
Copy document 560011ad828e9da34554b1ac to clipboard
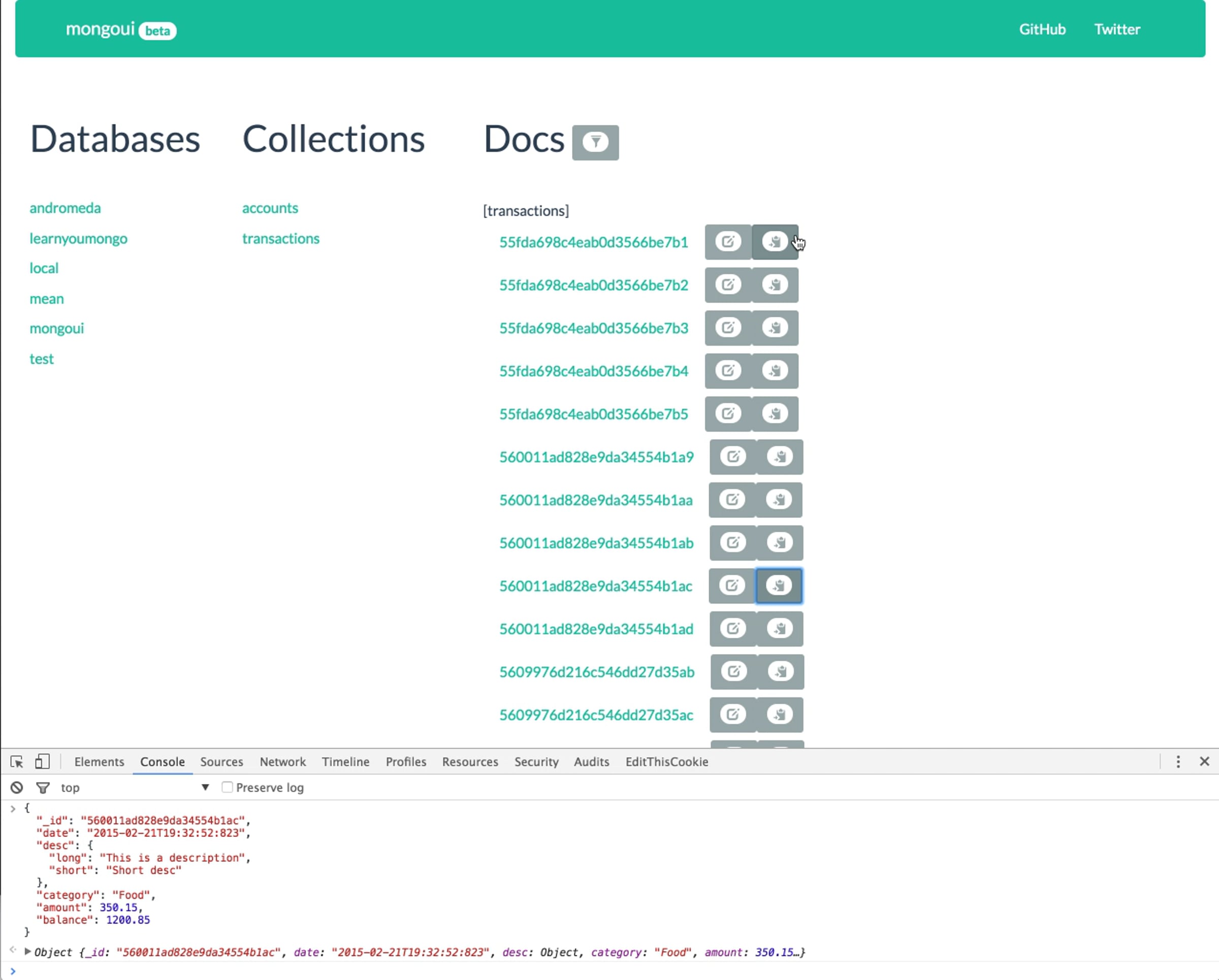779,585
